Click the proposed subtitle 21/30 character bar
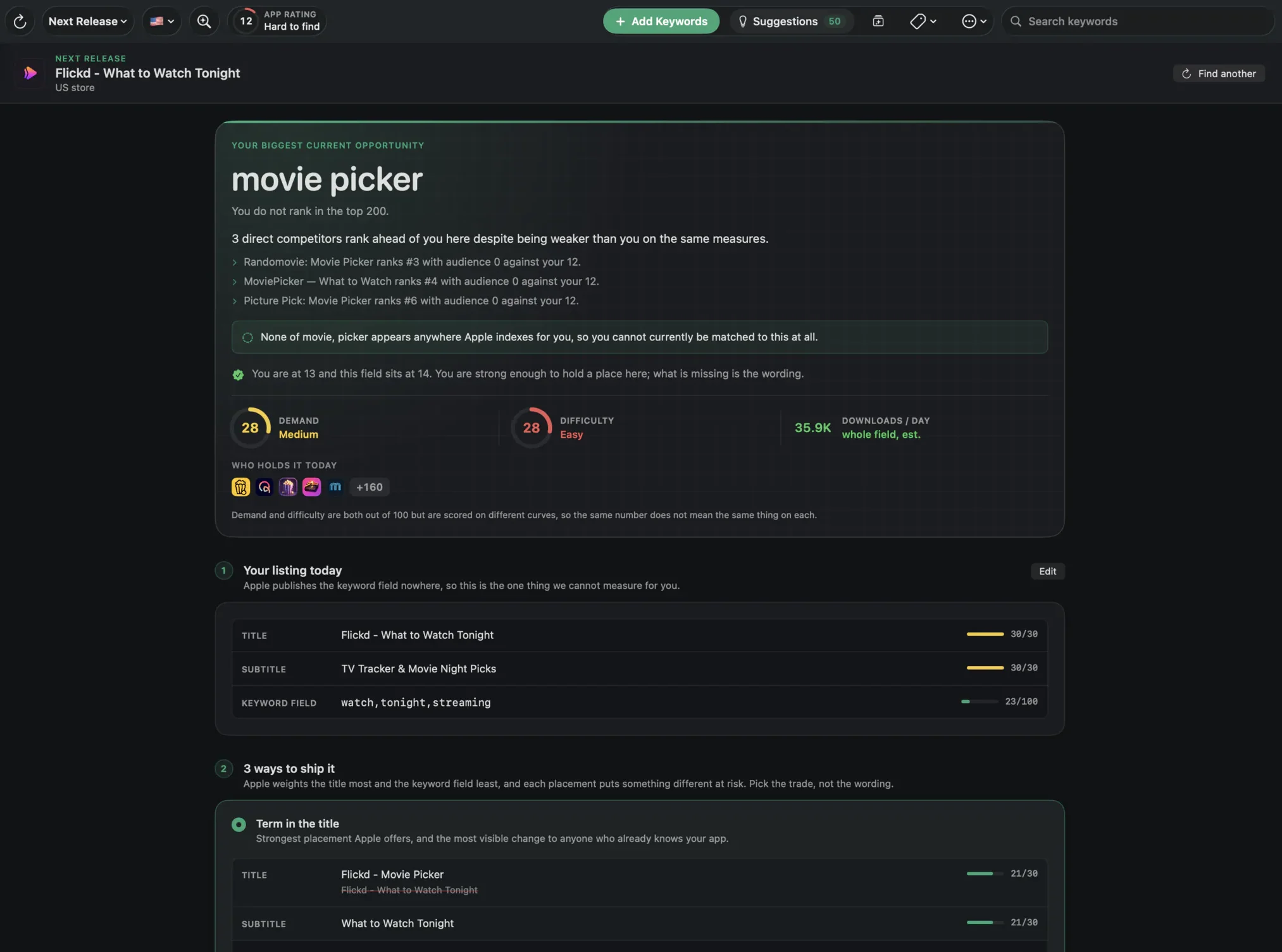1282x952 pixels. click(985, 923)
